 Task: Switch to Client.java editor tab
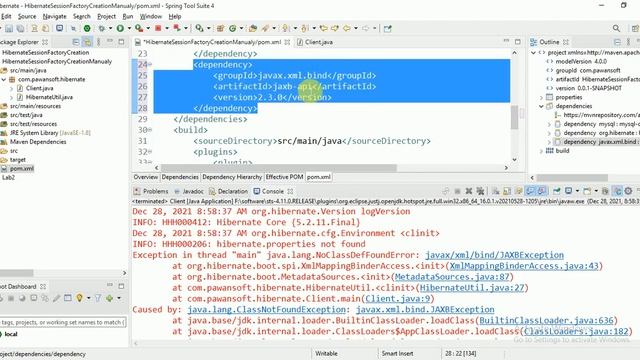tap(315, 42)
